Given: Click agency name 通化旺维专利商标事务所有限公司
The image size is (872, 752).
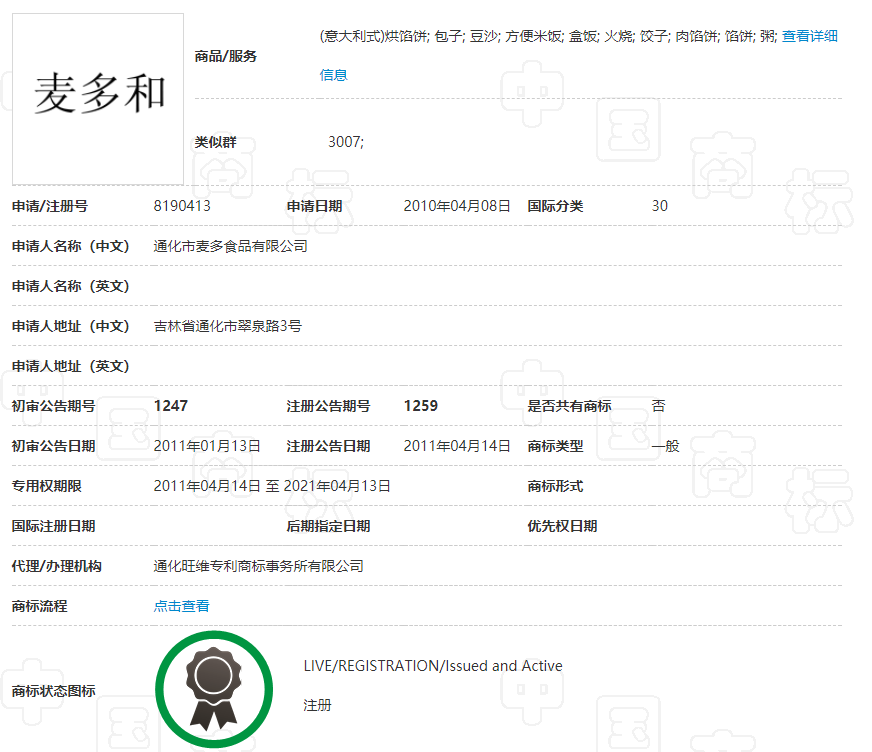Looking at the screenshot, I should 258,566.
